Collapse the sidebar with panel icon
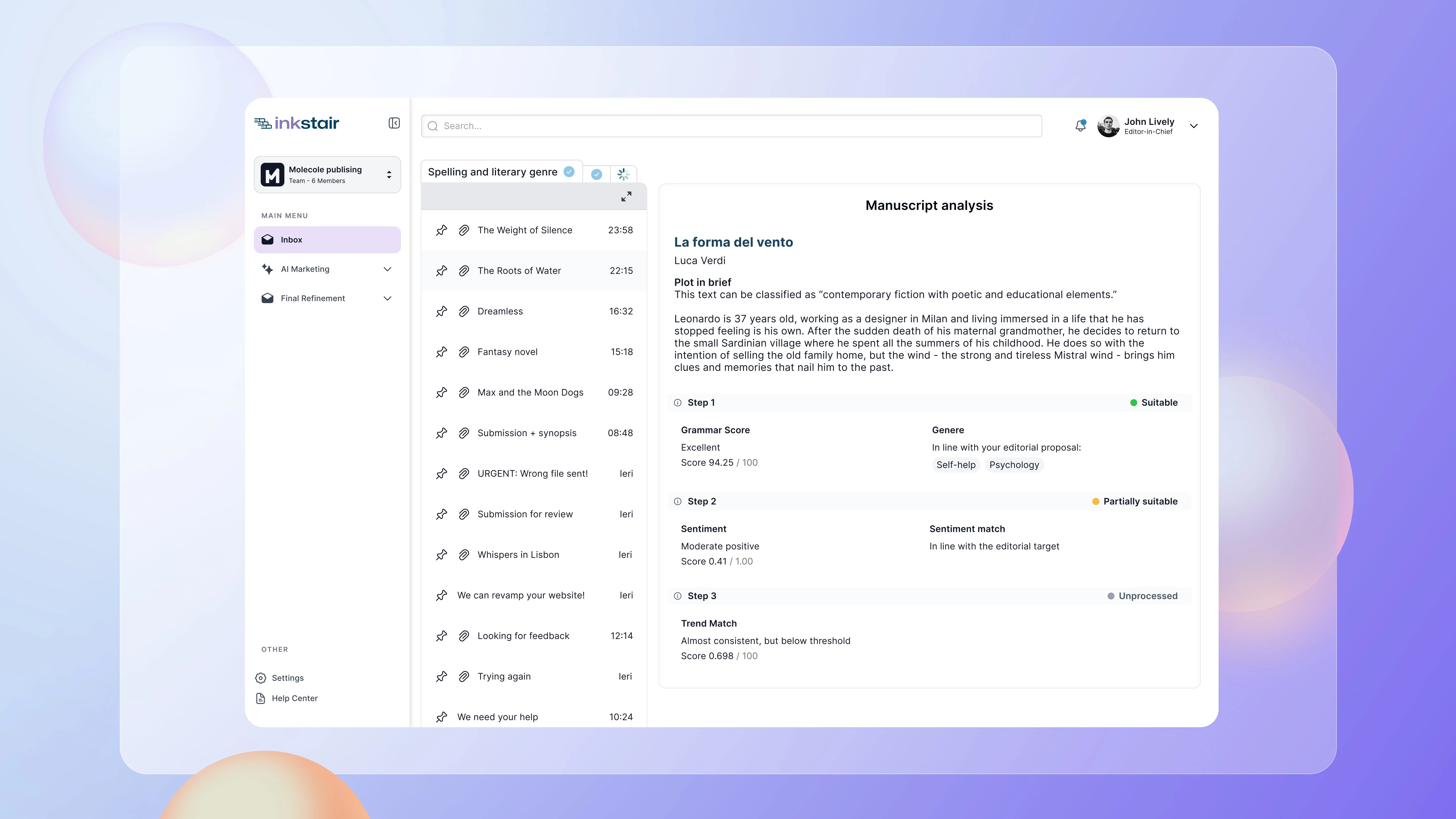The image size is (1456, 819). point(394,123)
